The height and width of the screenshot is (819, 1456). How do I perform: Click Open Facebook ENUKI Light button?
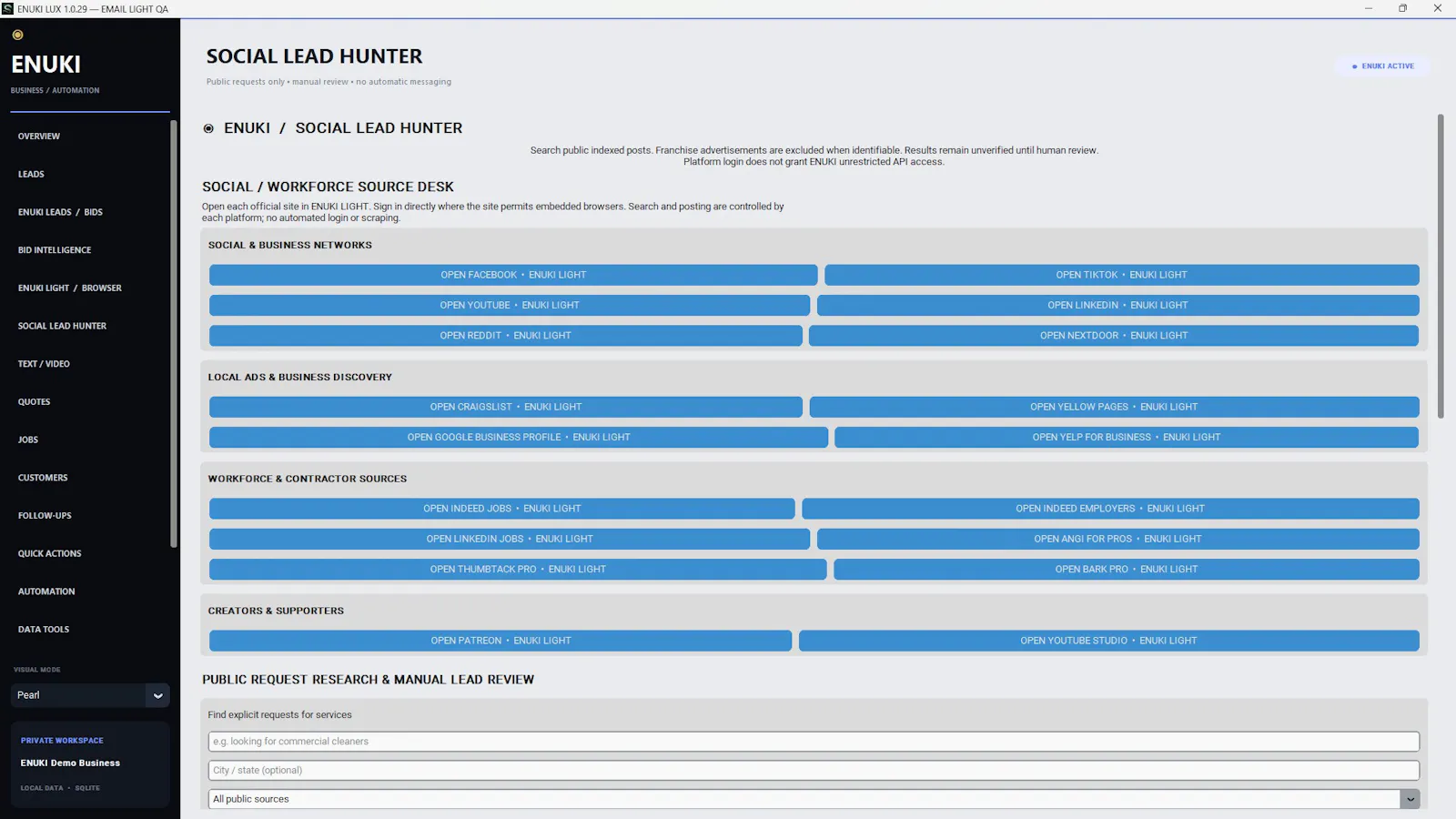pos(513,275)
